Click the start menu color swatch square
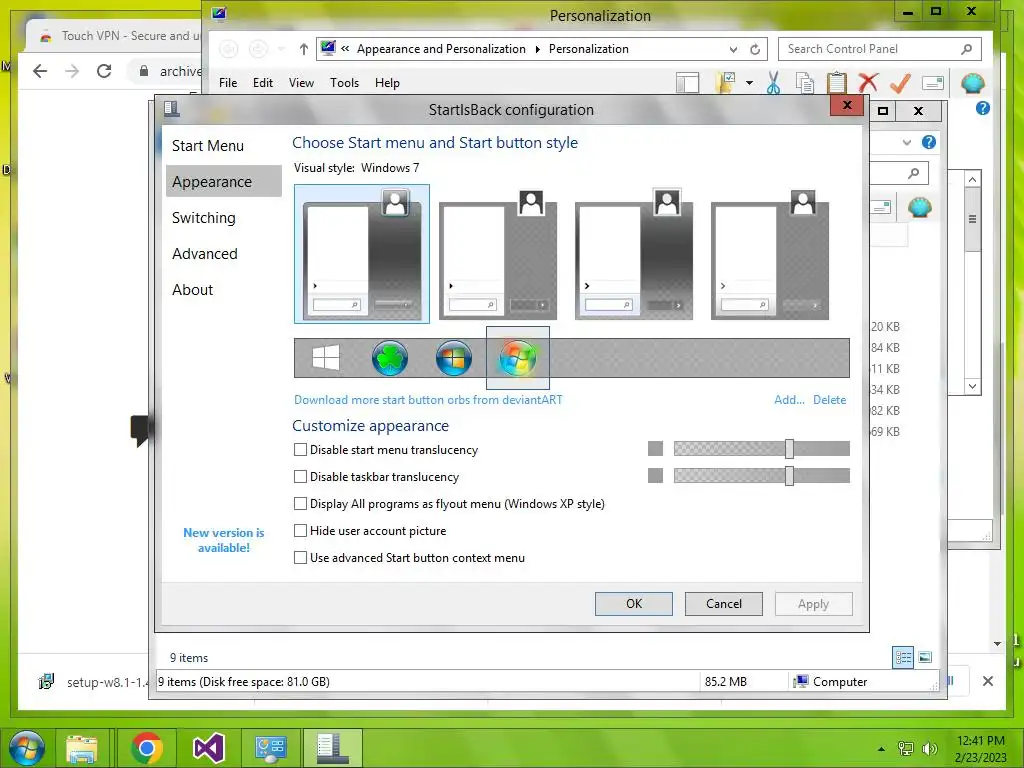This screenshot has height=768, width=1024. pyautogui.click(x=655, y=449)
